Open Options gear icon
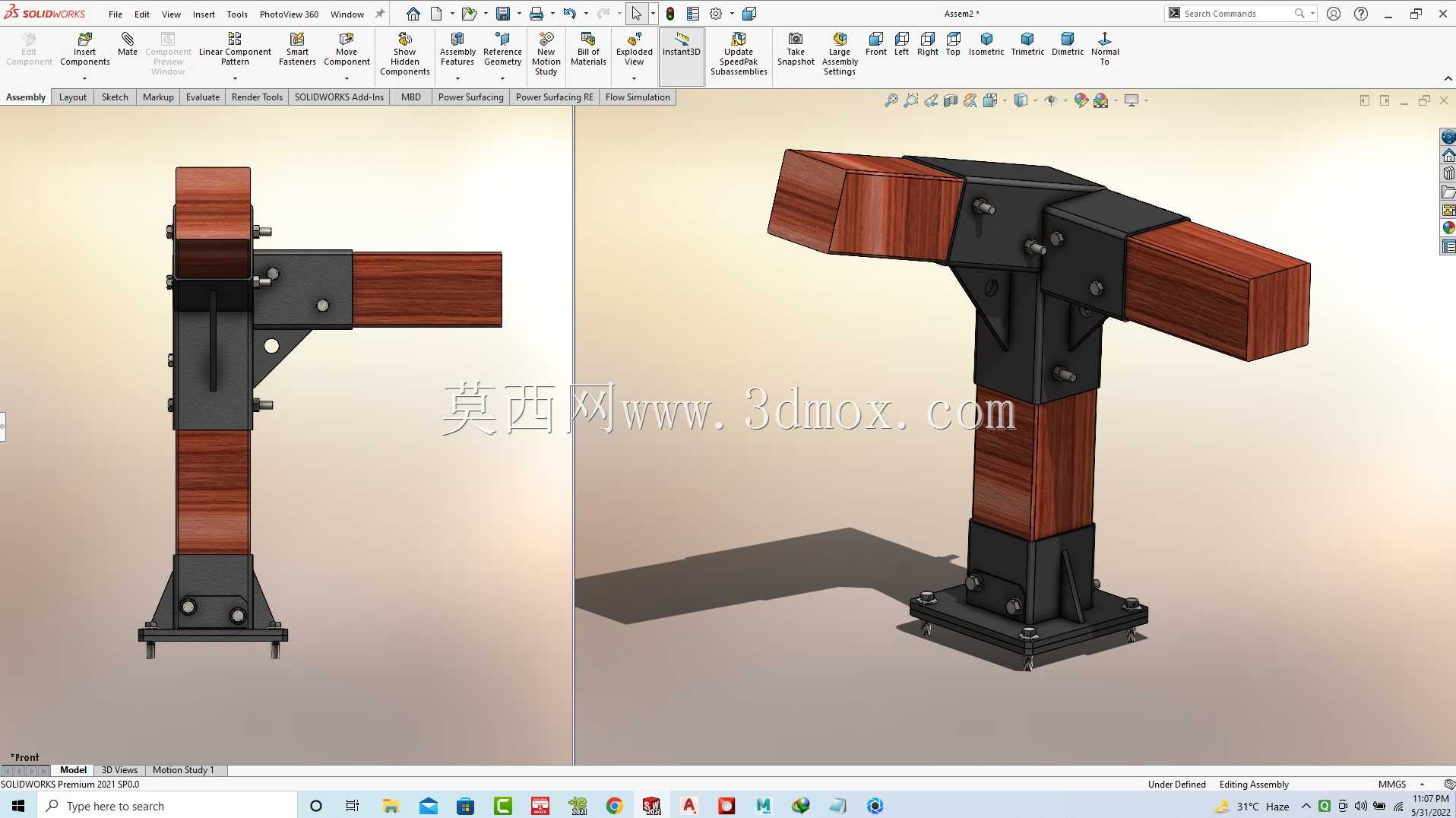1456x818 pixels. pos(716,14)
